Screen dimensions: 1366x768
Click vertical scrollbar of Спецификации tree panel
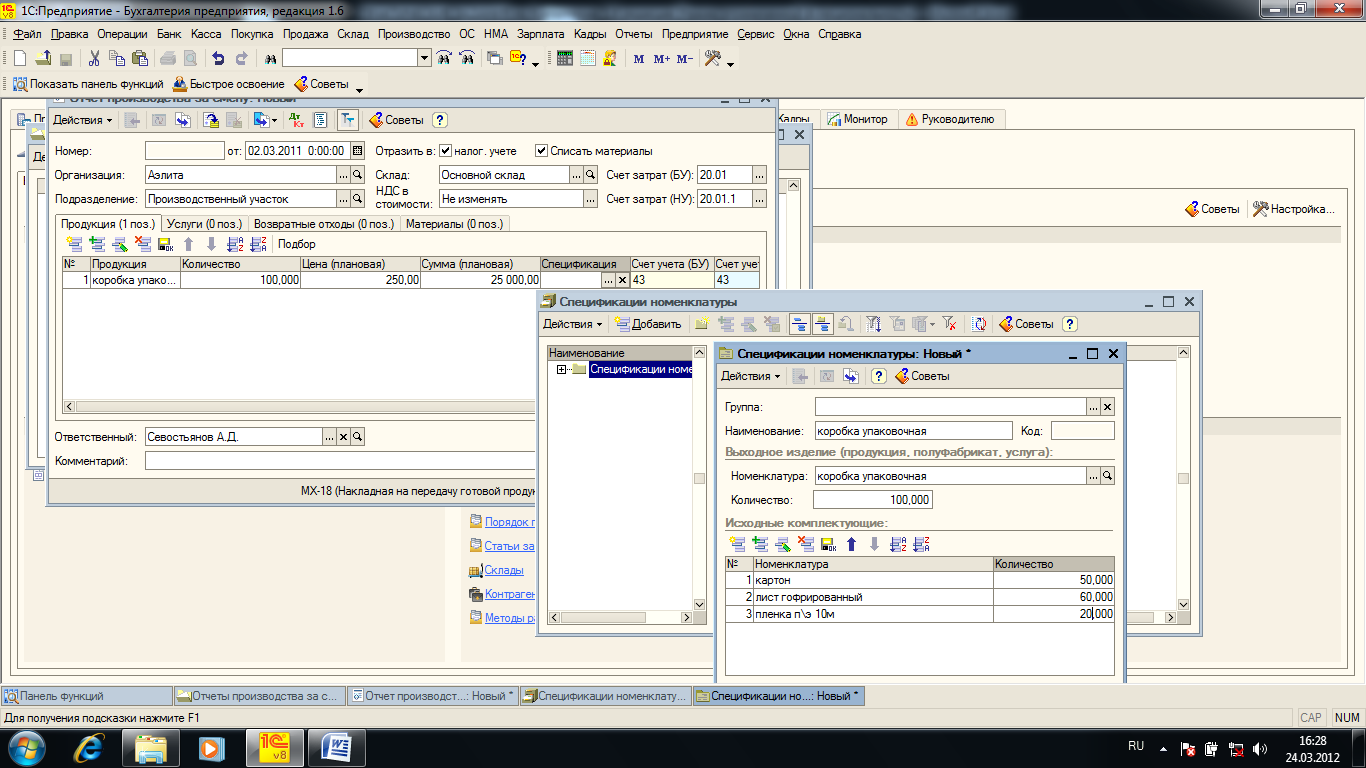pyautogui.click(x=700, y=480)
